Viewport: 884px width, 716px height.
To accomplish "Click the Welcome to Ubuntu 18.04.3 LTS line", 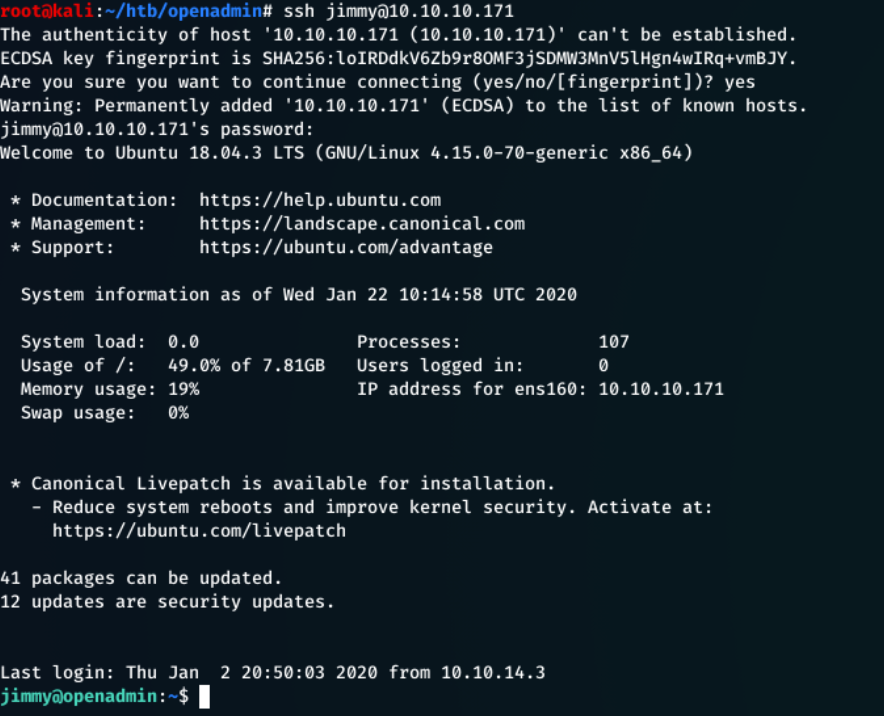I will tap(346, 153).
